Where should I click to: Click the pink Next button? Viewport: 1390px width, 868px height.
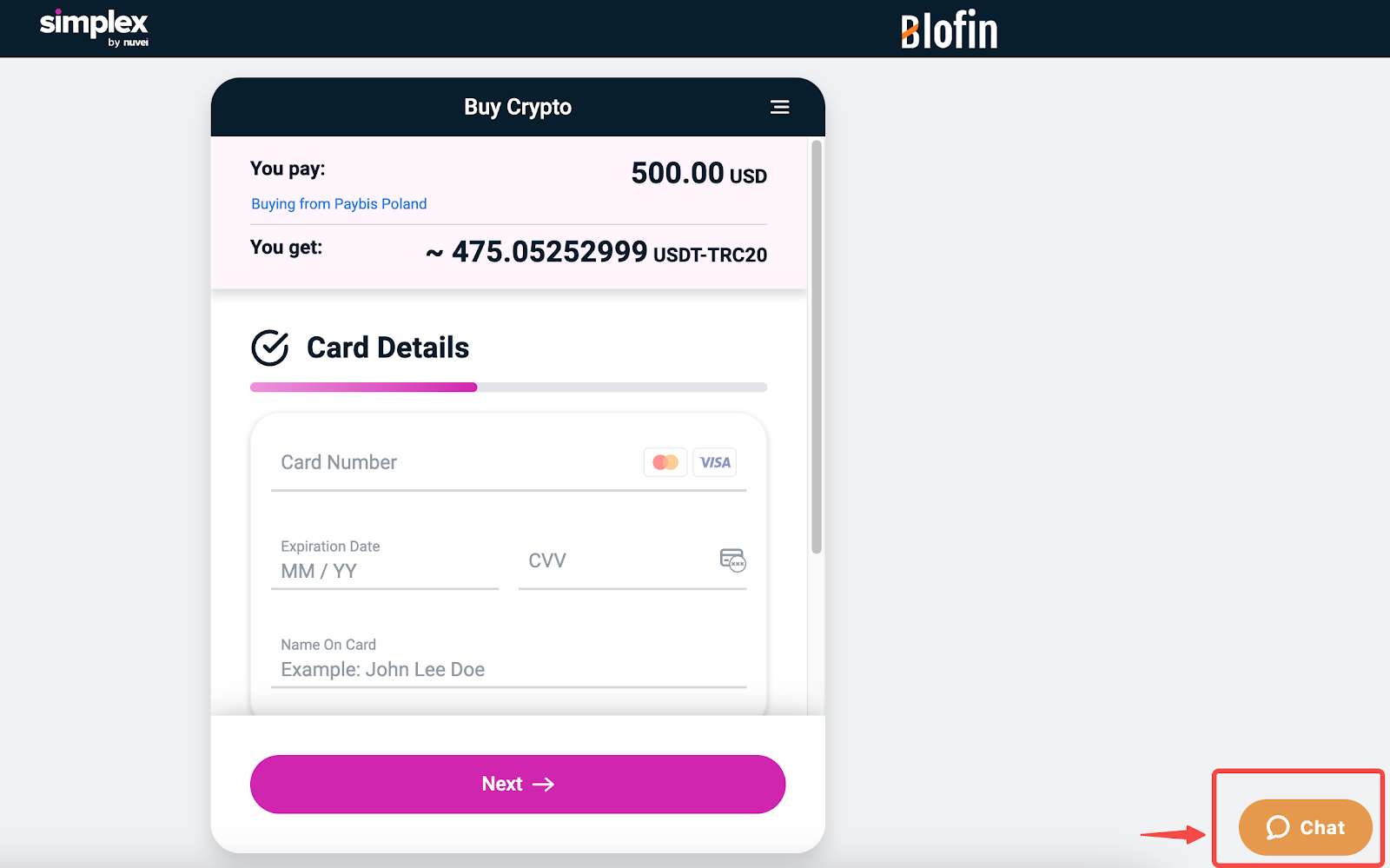[518, 784]
